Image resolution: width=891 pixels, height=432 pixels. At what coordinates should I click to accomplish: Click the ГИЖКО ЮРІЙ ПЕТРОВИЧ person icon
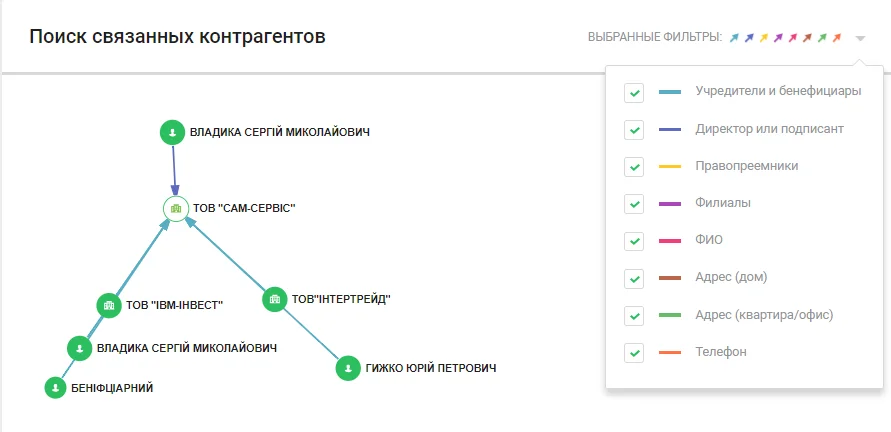coord(348,368)
